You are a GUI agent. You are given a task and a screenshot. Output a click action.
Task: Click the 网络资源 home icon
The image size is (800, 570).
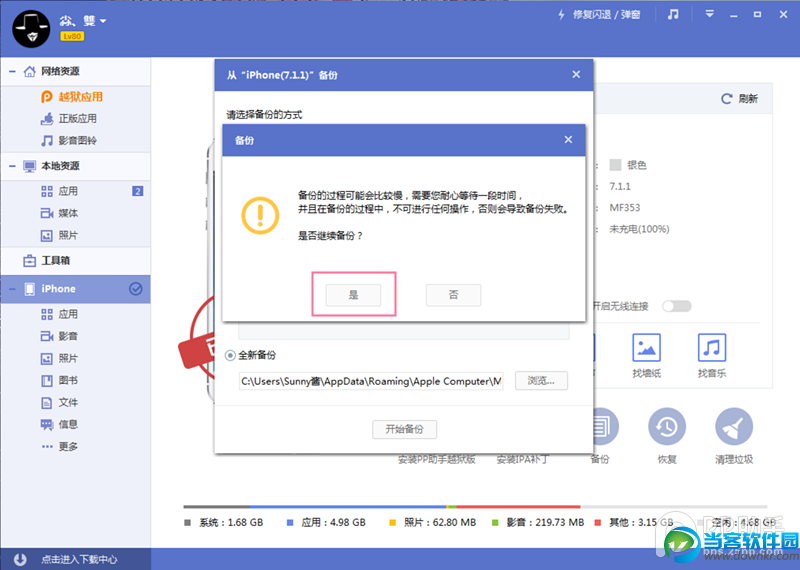30,71
